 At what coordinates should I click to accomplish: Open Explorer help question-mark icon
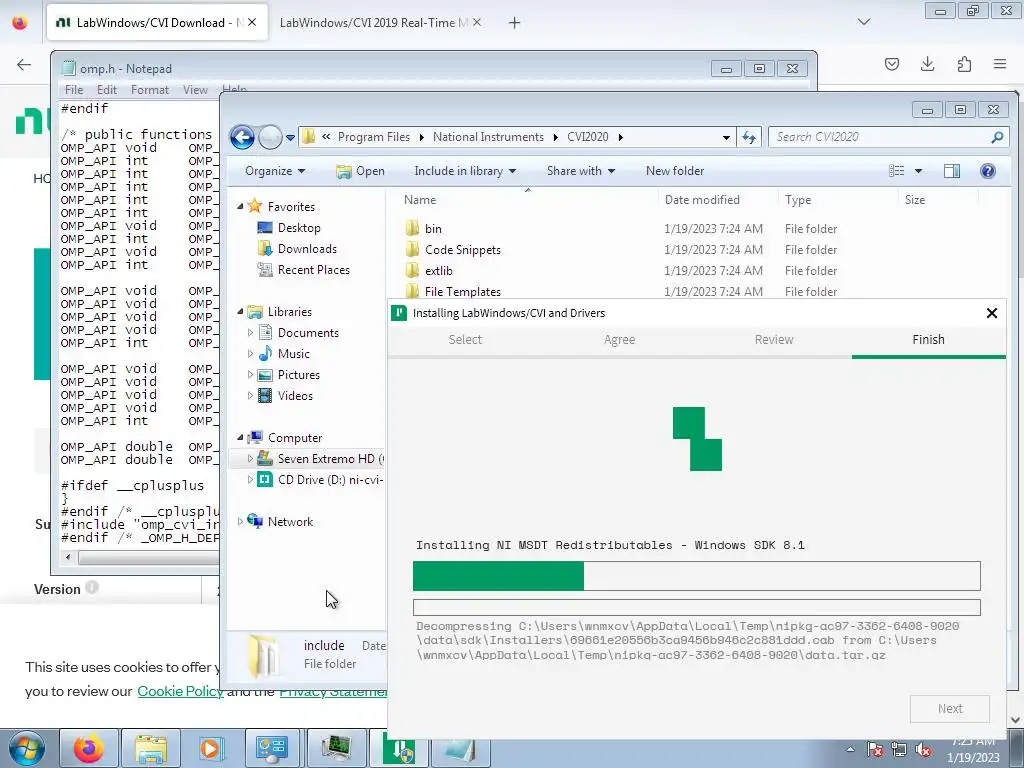pos(987,171)
